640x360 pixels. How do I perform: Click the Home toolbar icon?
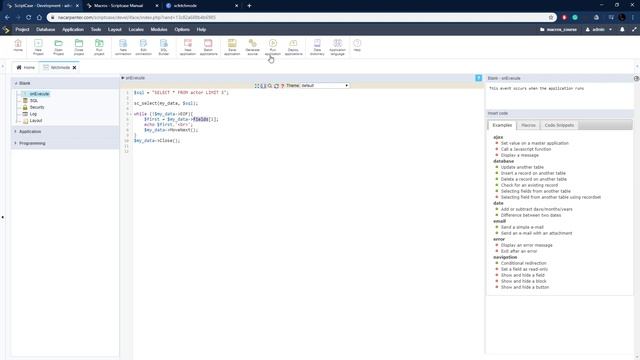[18, 46]
